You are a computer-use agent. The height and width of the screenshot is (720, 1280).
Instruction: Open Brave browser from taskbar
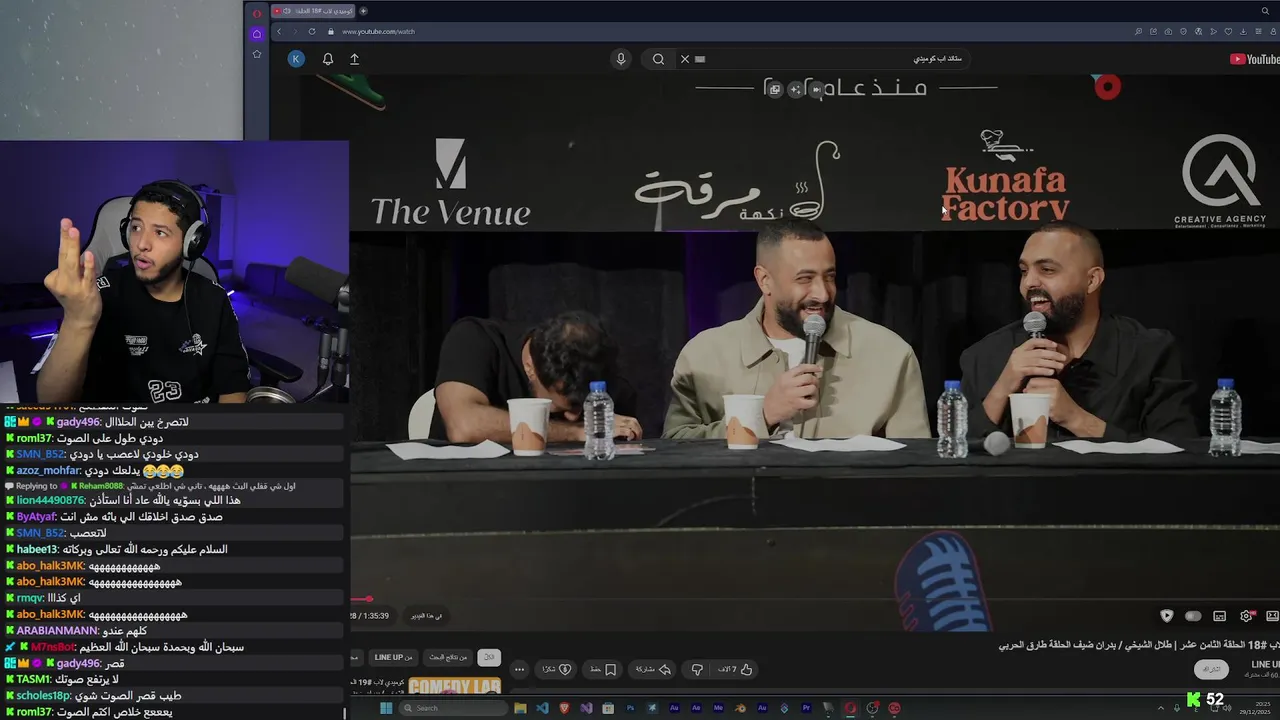coord(564,708)
